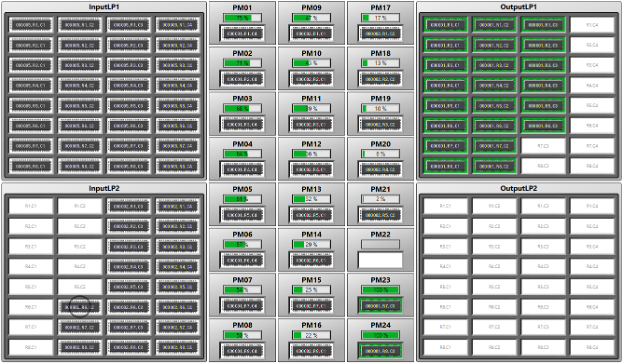Click the green-highlighted chip in PM23
Screen dimensions: 624x364
pyautogui.click(x=380, y=306)
